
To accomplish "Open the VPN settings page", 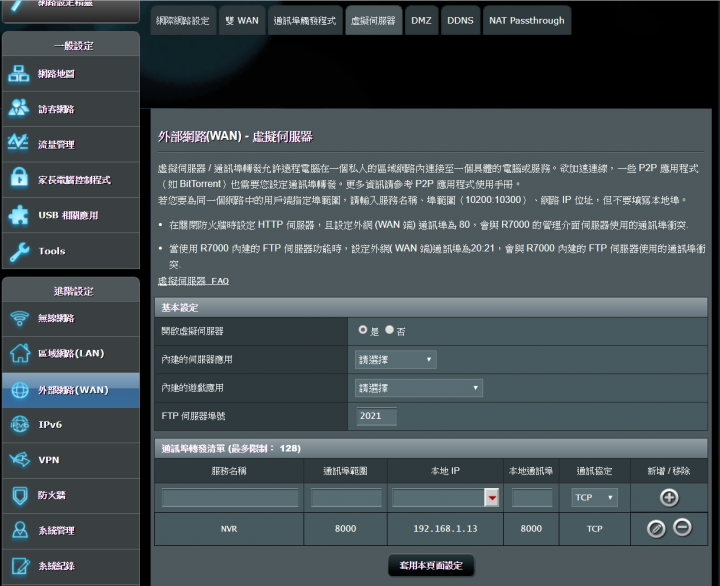I will [x=70, y=460].
